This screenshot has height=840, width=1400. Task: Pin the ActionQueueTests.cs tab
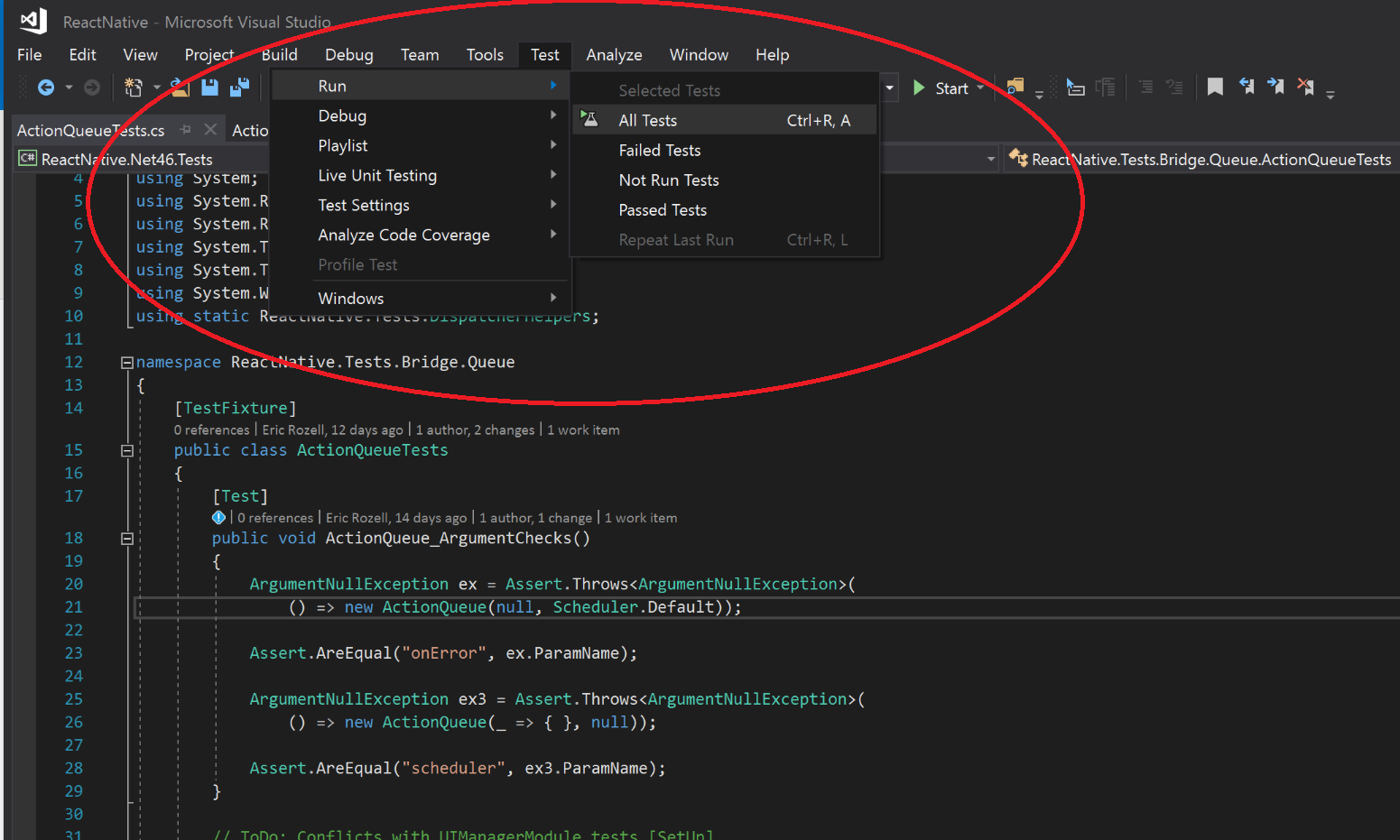pyautogui.click(x=186, y=130)
